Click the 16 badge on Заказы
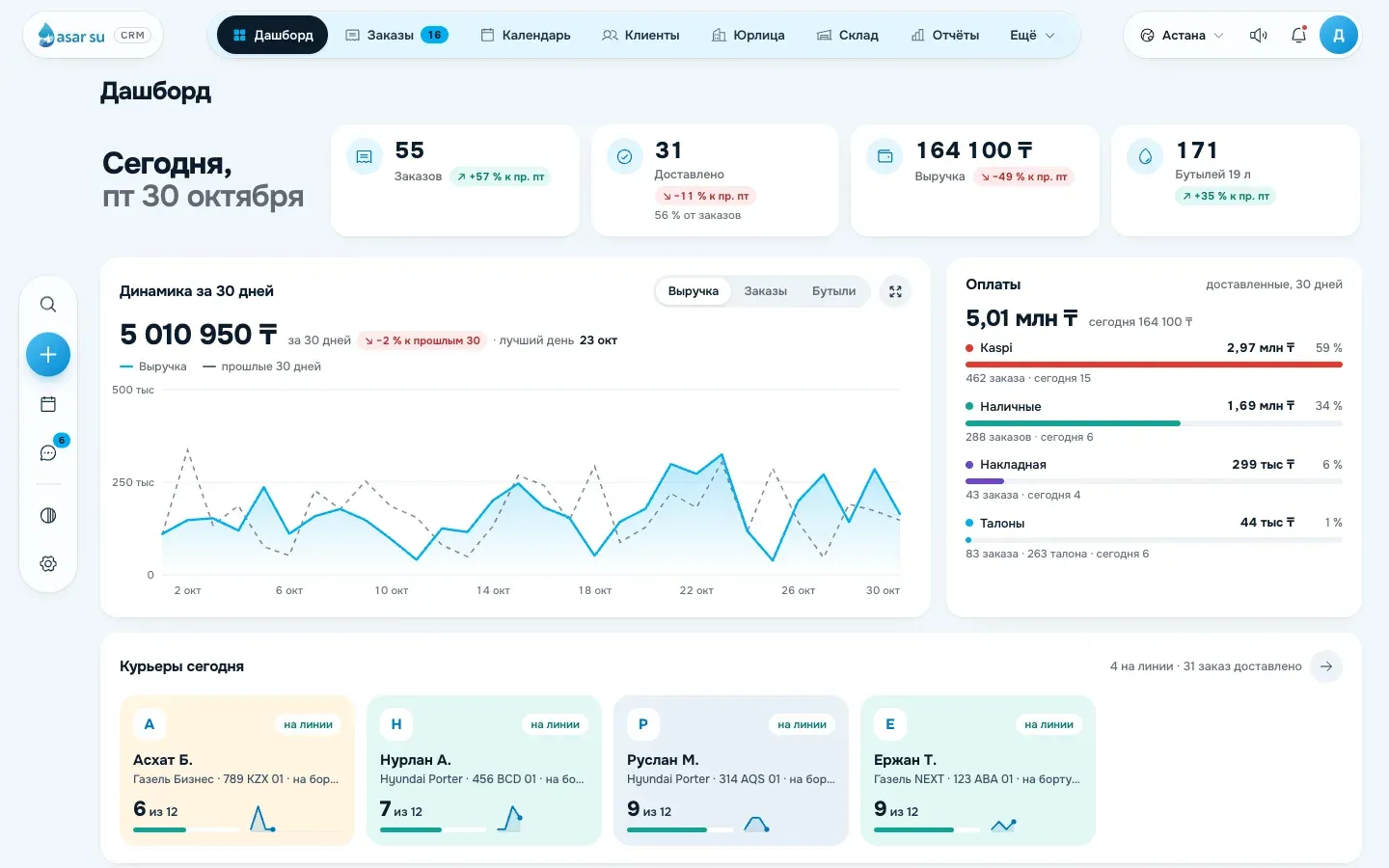Screen dimensions: 1389x868 point(435,36)
